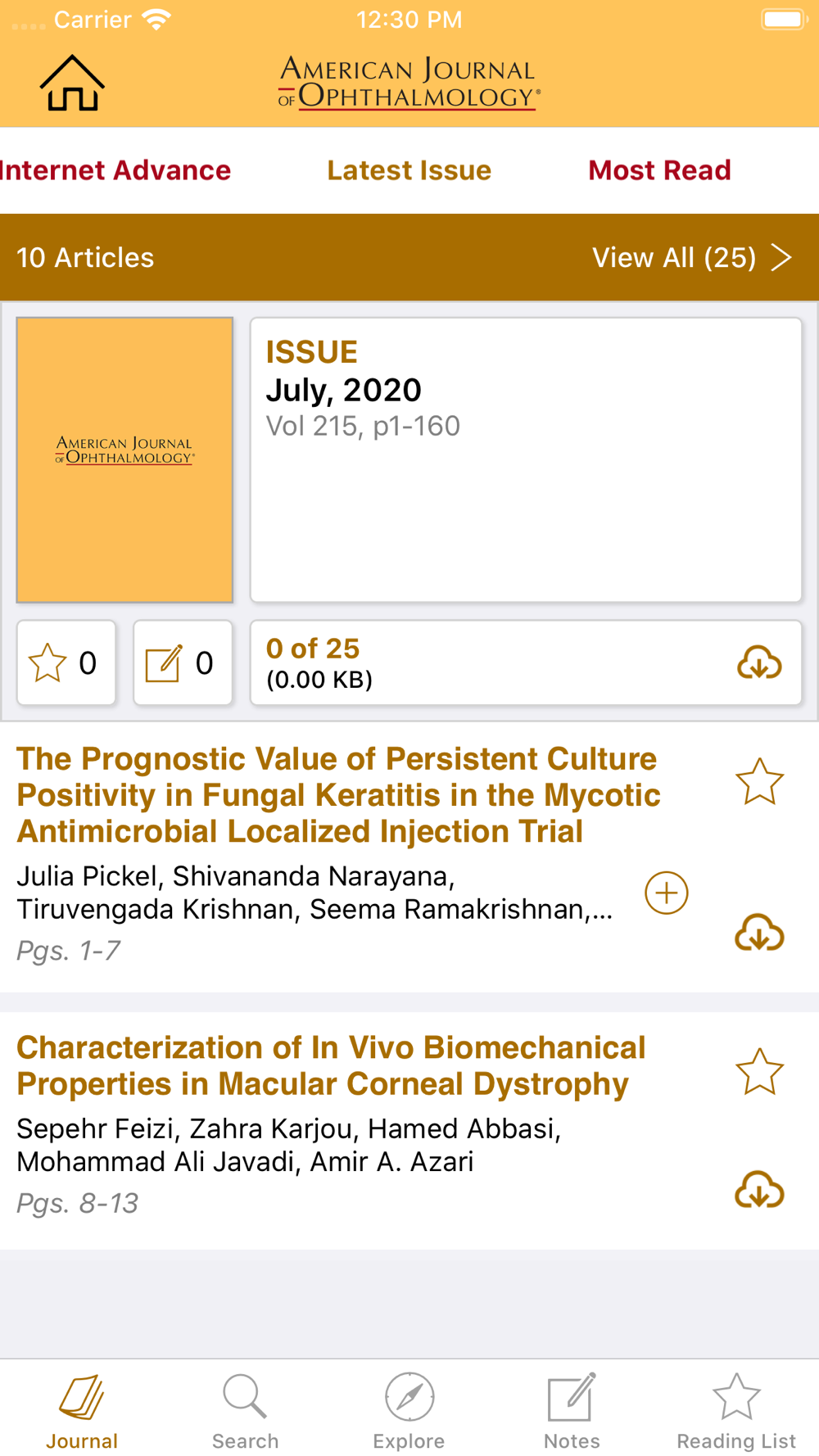The width and height of the screenshot is (819, 1456).
Task: Open the Search tab
Action: pos(245,1412)
